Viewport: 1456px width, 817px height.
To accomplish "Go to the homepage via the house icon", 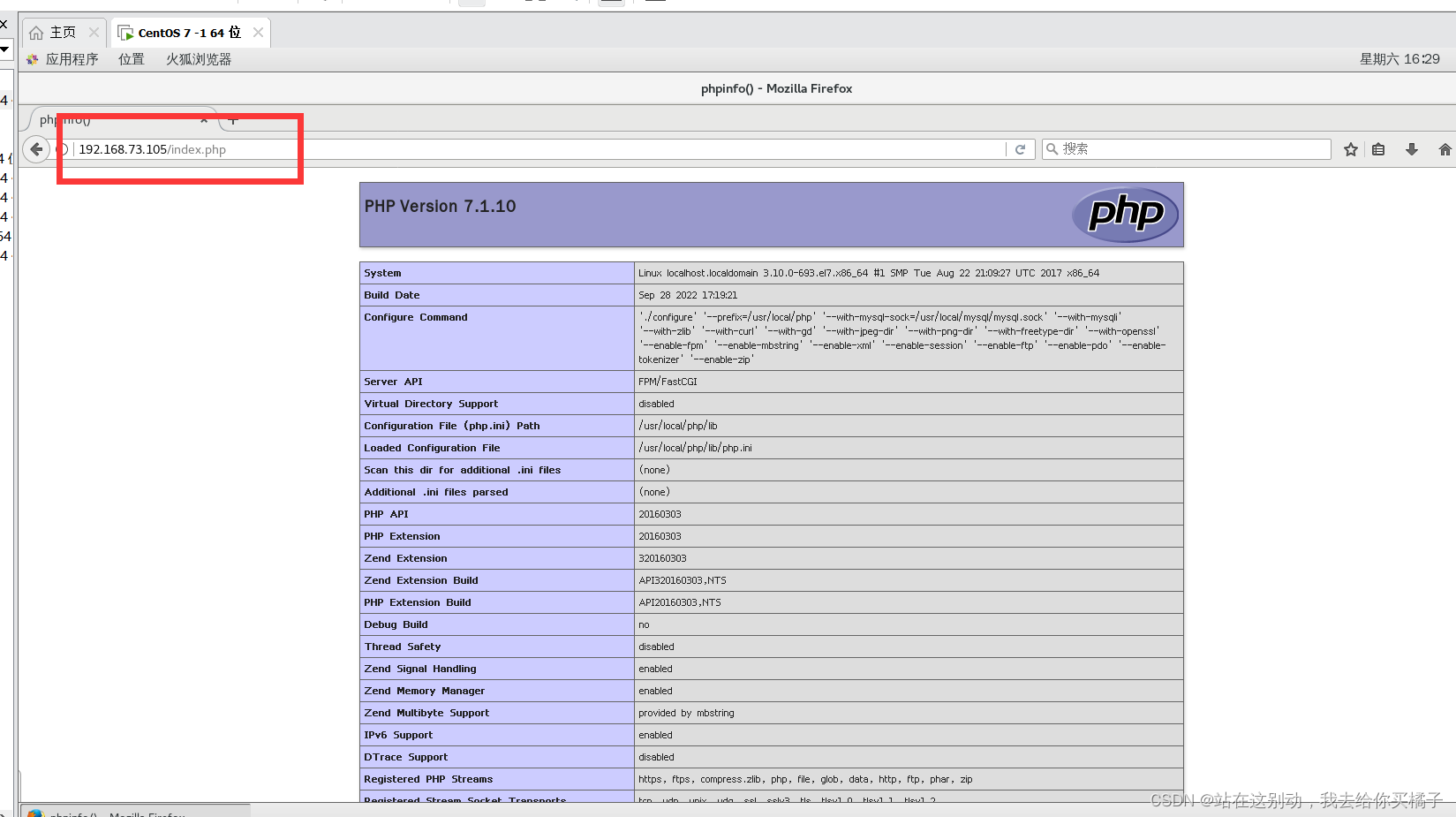I will coord(1443,148).
